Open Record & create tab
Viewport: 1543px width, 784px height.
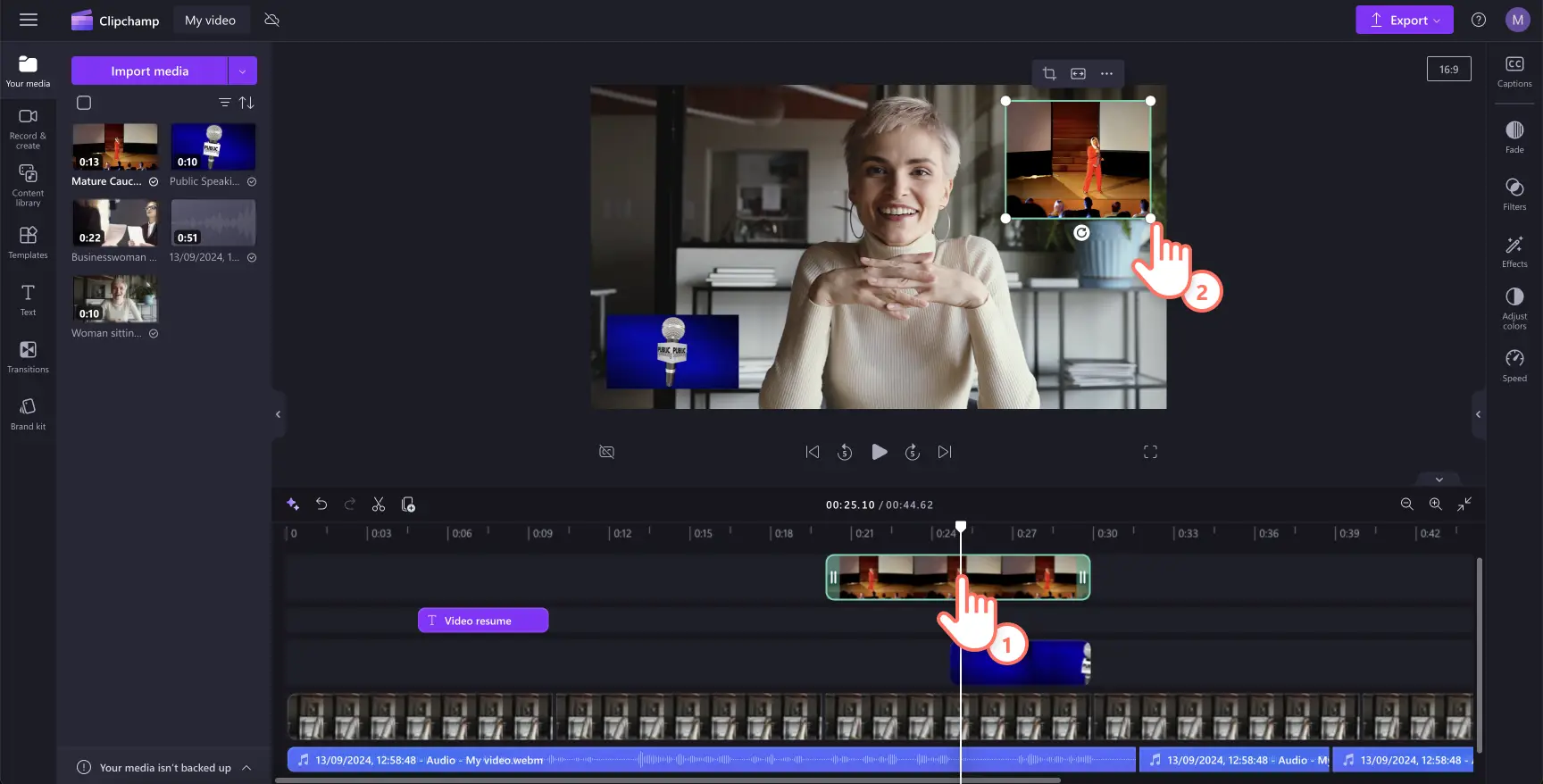click(x=28, y=129)
